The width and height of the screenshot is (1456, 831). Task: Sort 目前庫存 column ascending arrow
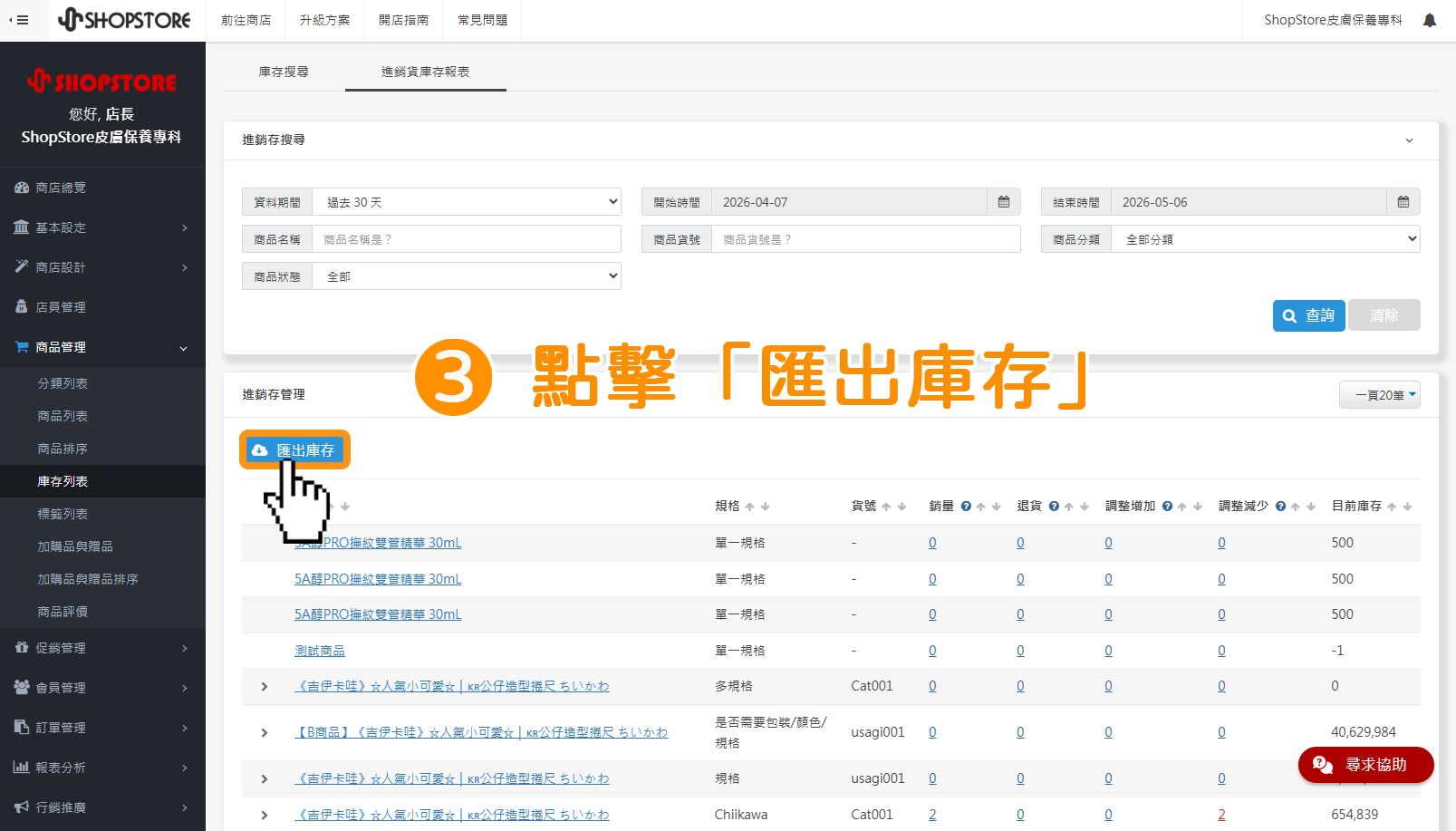click(x=1392, y=507)
